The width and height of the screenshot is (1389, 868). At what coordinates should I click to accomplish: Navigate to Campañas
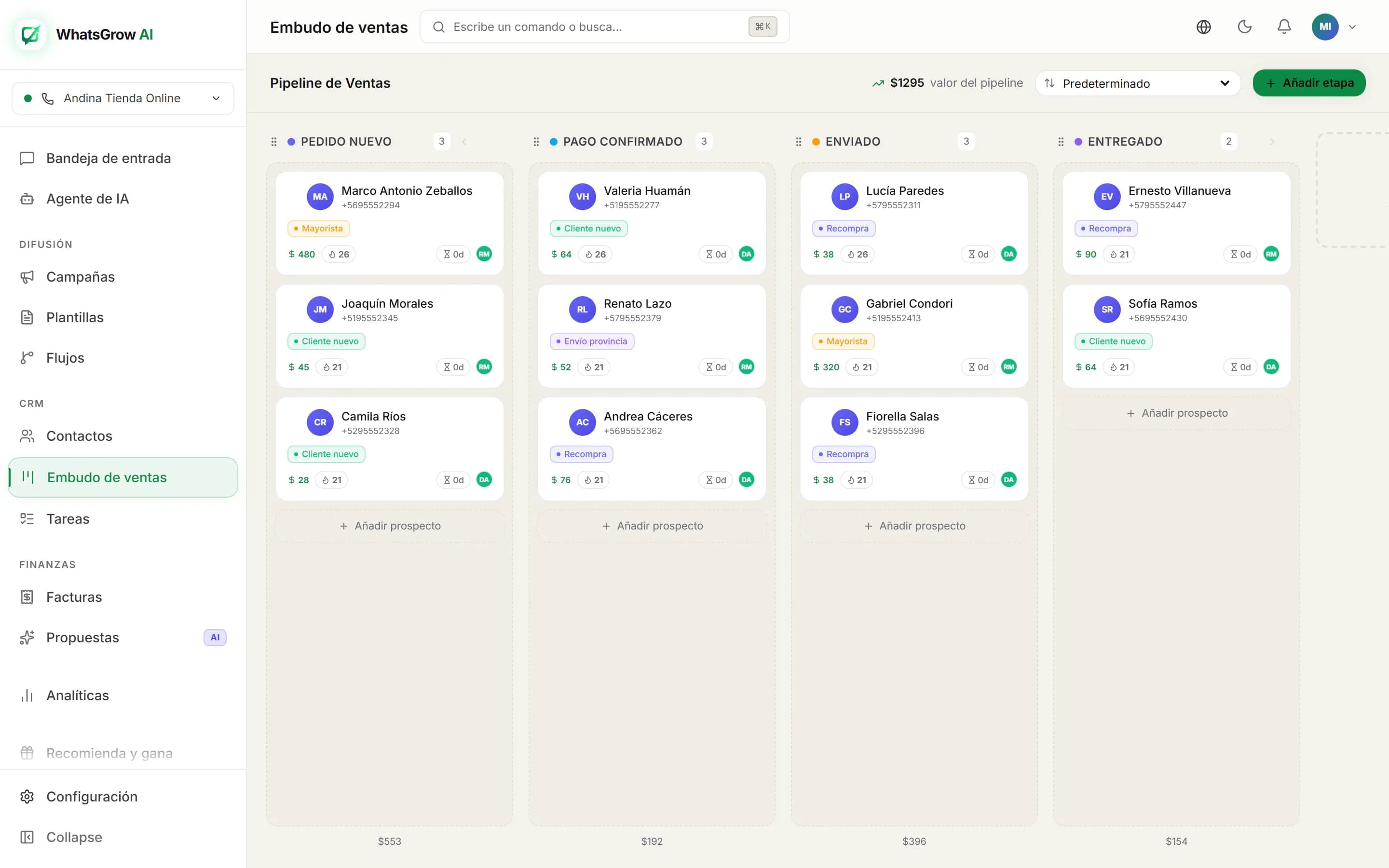click(123, 277)
